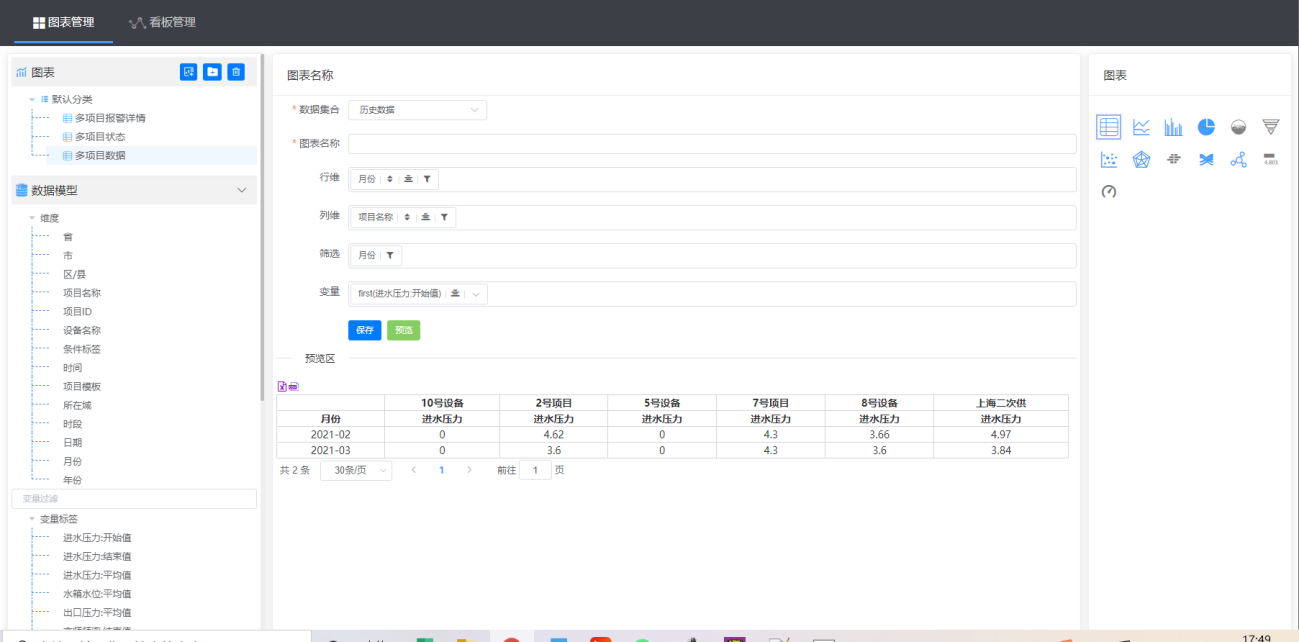Pick the funnel chart type icon
The image size is (1299, 642).
pyautogui.click(x=1270, y=127)
